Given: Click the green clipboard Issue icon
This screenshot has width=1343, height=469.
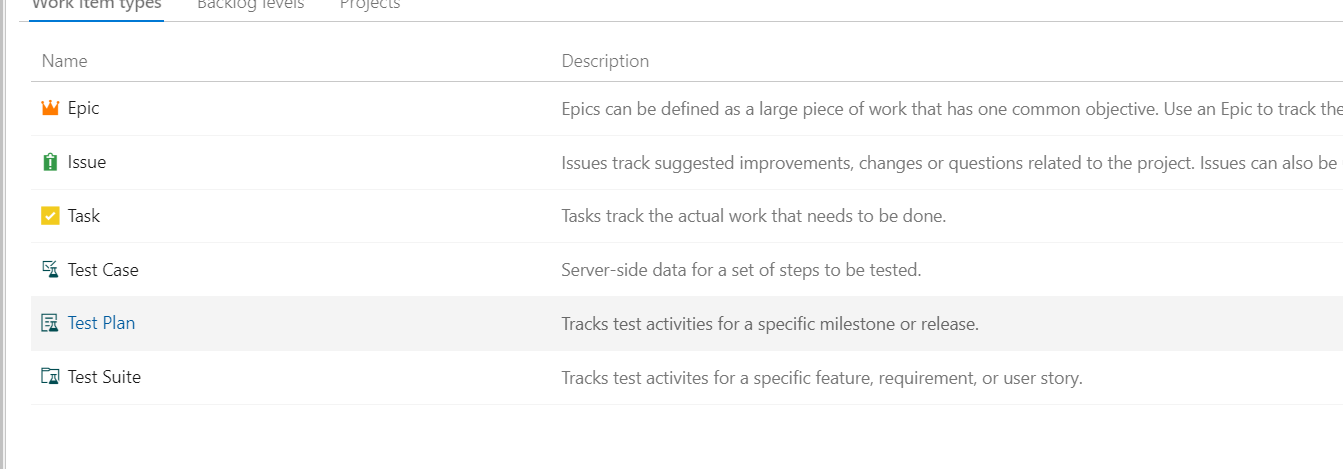Looking at the screenshot, I should coord(51,162).
